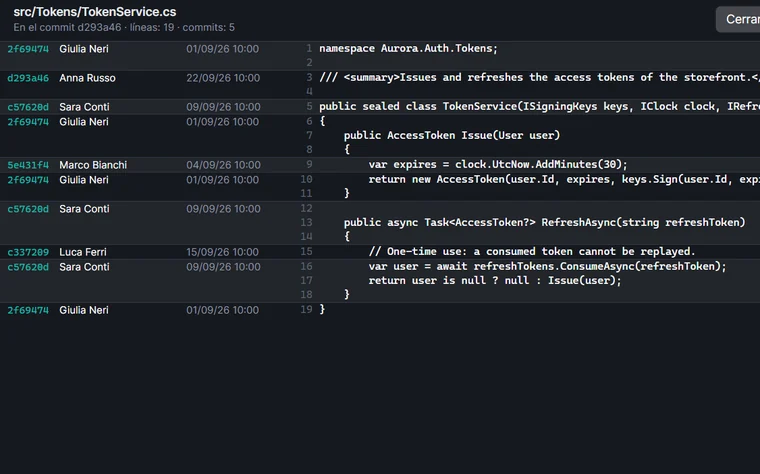The height and width of the screenshot is (474, 760).
Task: Click the var expires AddMinutes(30) line
Action: coord(498,164)
